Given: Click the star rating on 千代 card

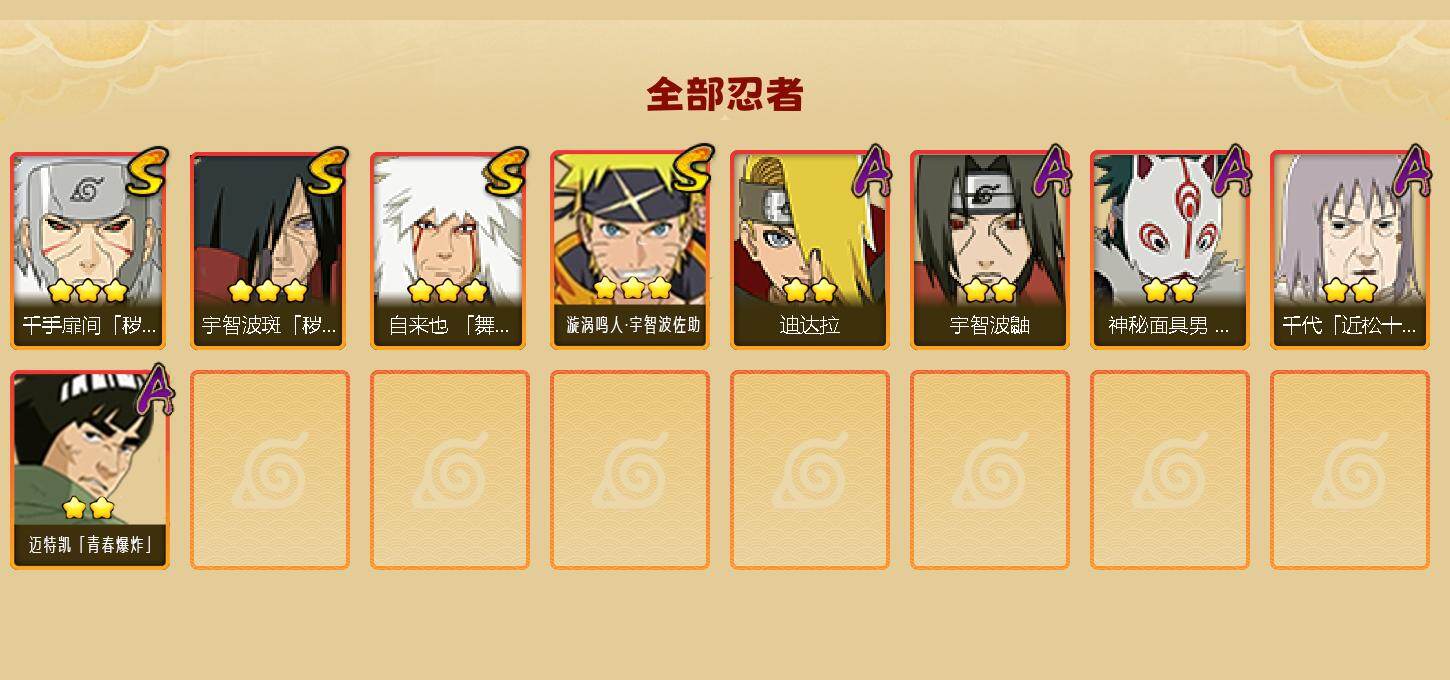Looking at the screenshot, I should coord(1349,291).
